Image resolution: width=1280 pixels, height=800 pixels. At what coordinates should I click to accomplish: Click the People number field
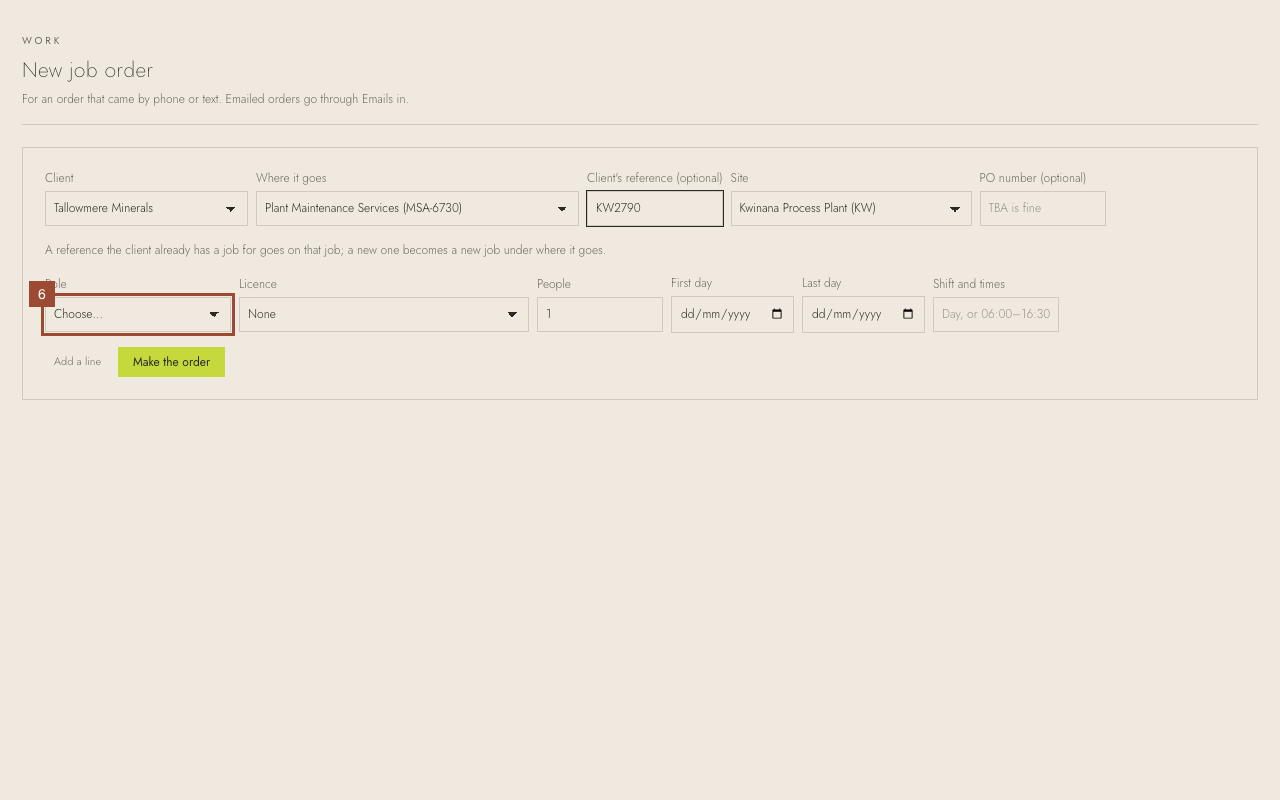click(600, 314)
